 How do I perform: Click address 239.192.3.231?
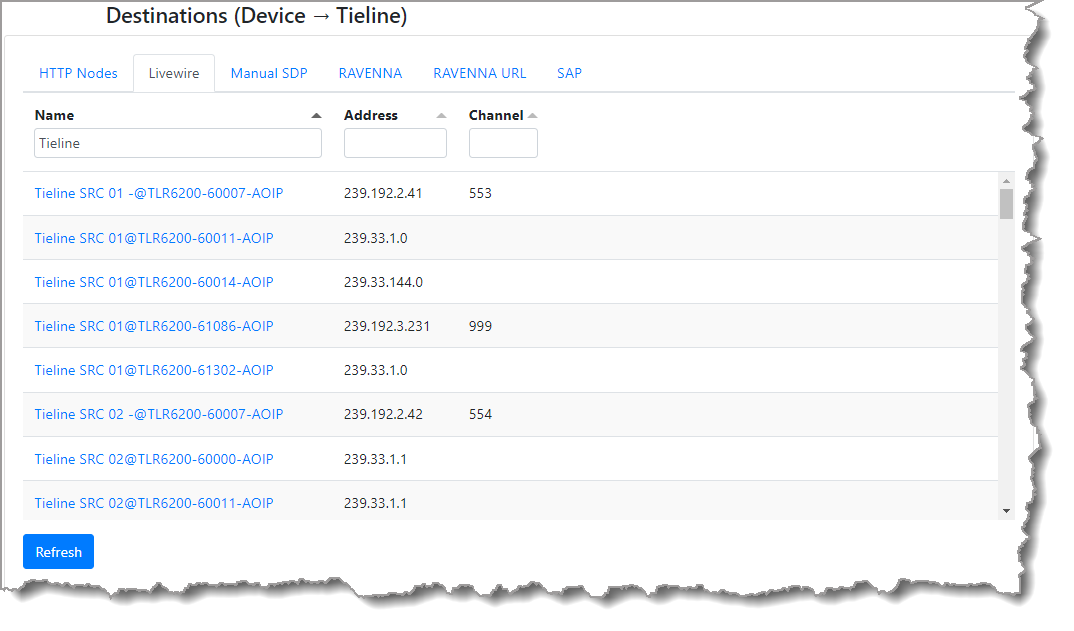[387, 326]
